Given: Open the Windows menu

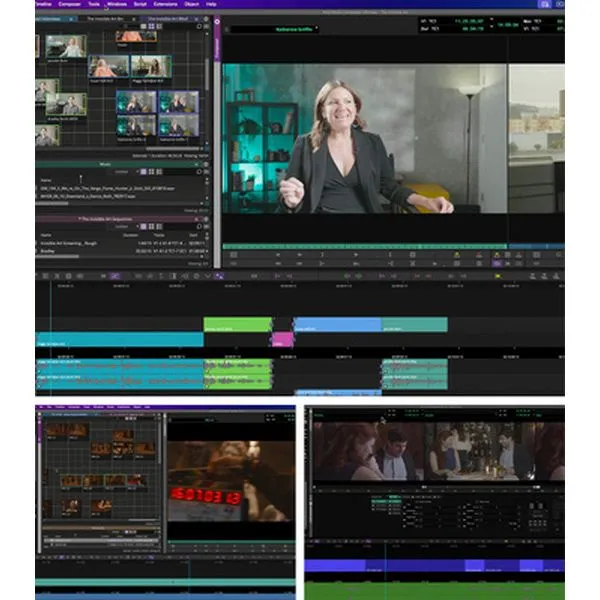Looking at the screenshot, I should pos(117,4).
